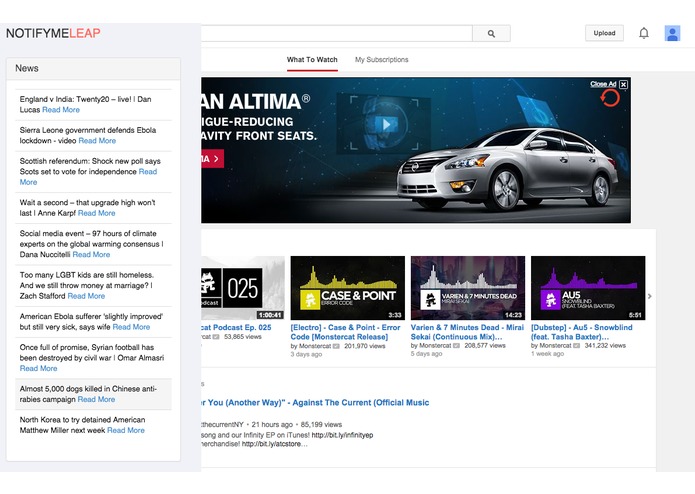Read More on Chinese anti-rabies story

click(96, 400)
